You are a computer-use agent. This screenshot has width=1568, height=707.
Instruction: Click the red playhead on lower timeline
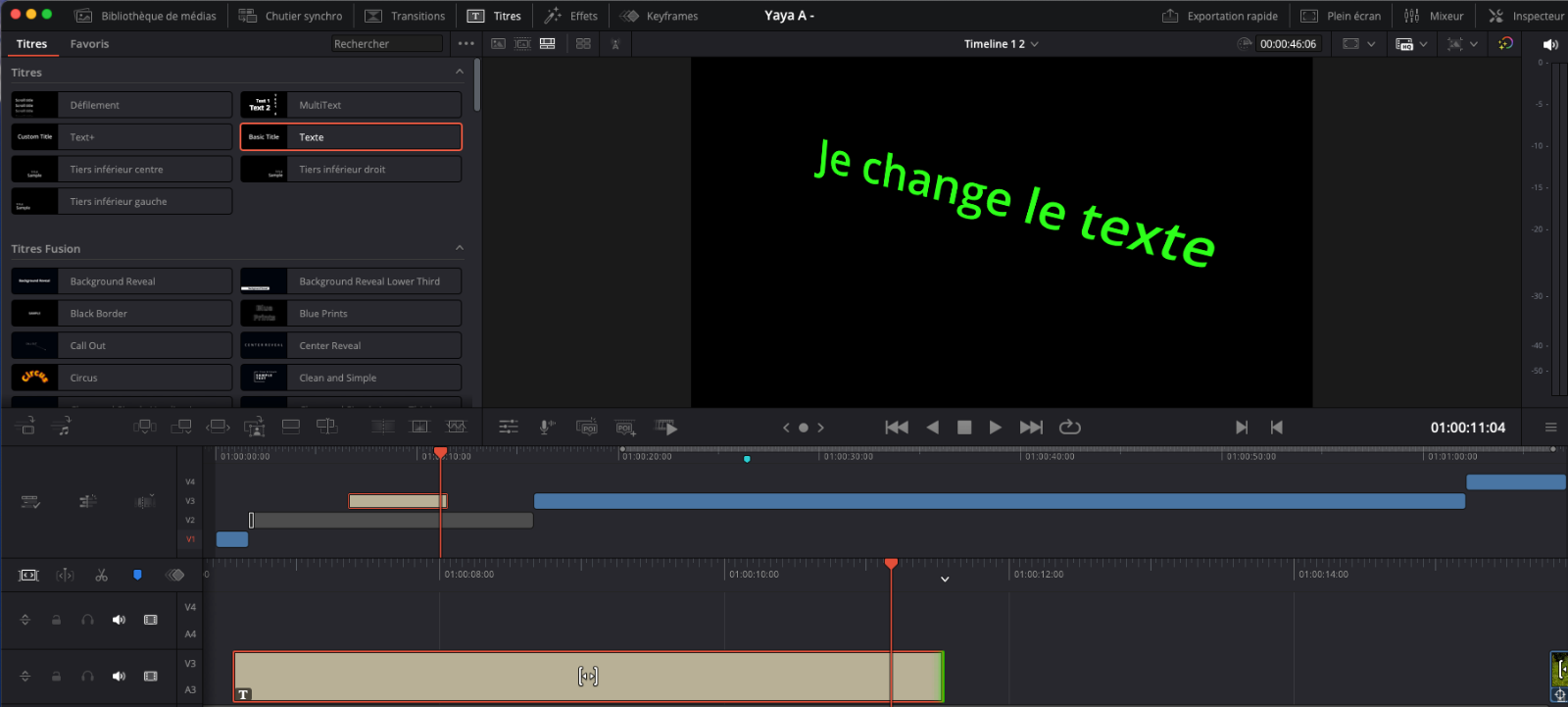click(891, 564)
